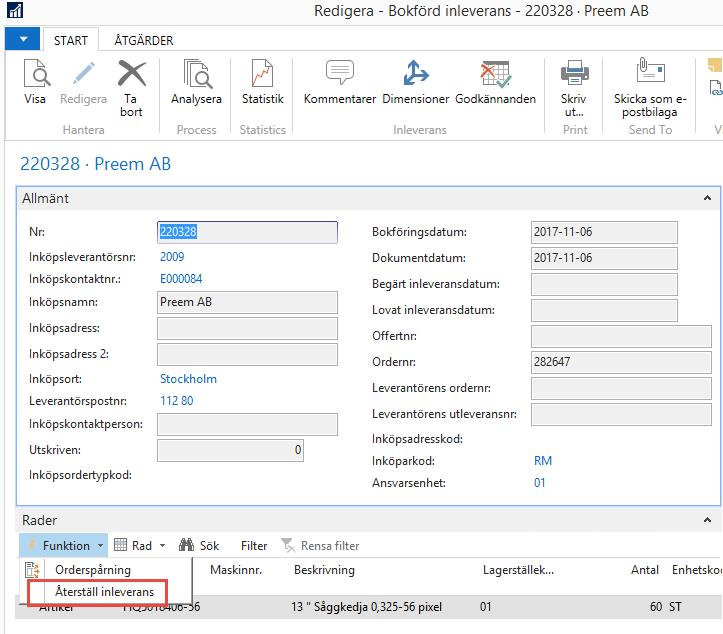Expand the Rad dropdown arrow
Viewport: 723px width, 634px height.
click(162, 545)
